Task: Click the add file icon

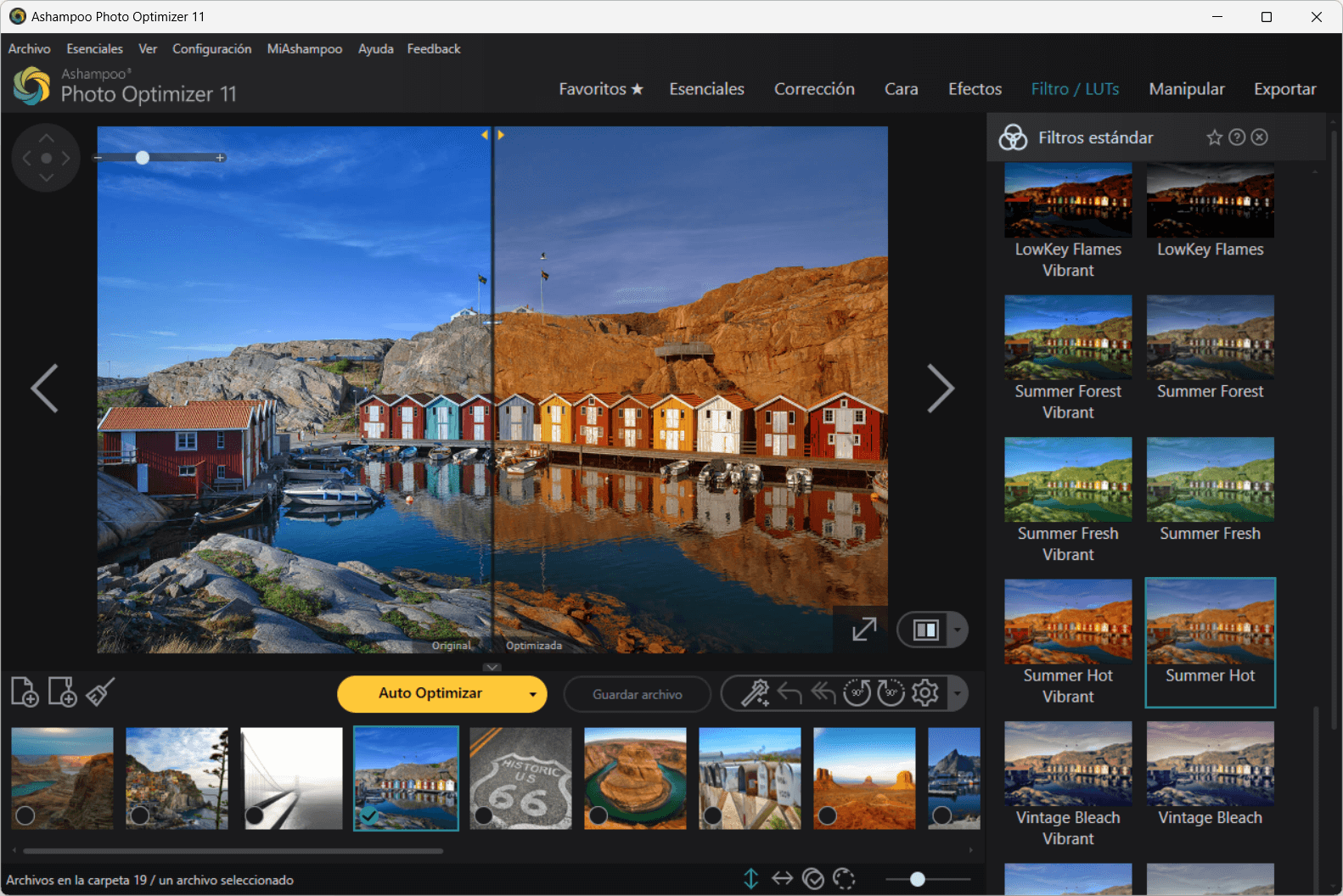Action: [x=25, y=692]
